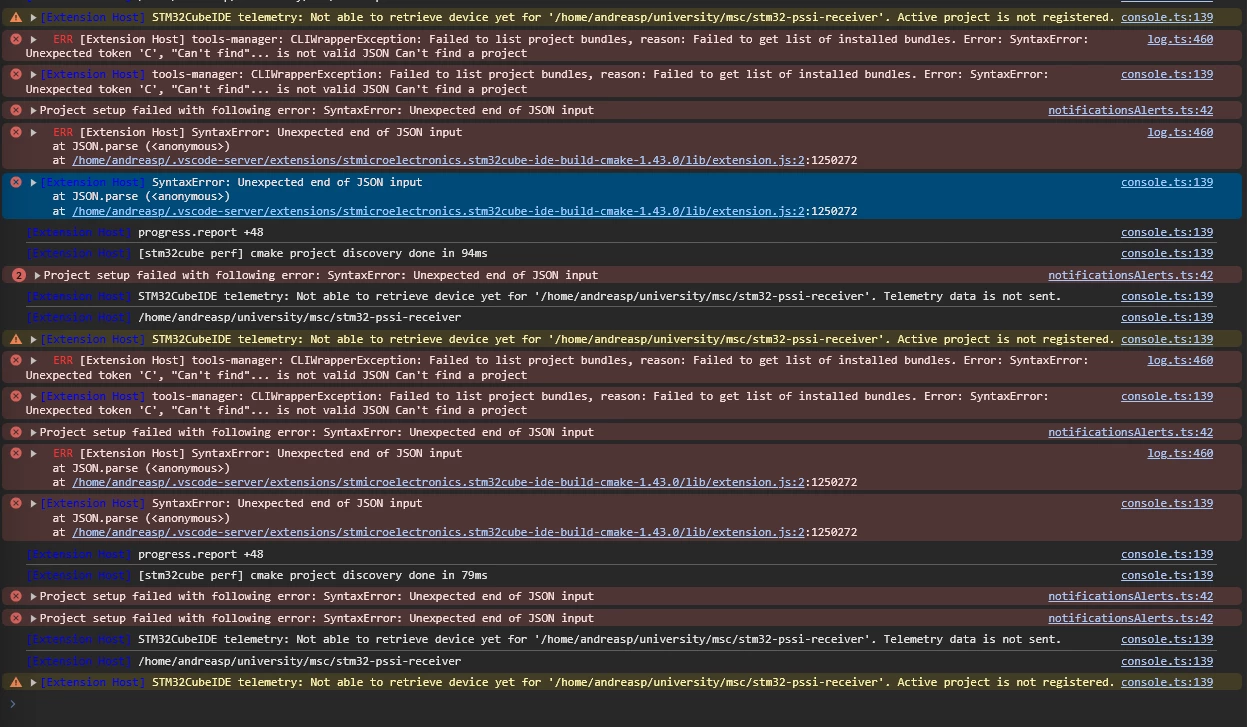Click the repeat-count badge showing 2
Screen dimensions: 1247x727
(19, 275)
